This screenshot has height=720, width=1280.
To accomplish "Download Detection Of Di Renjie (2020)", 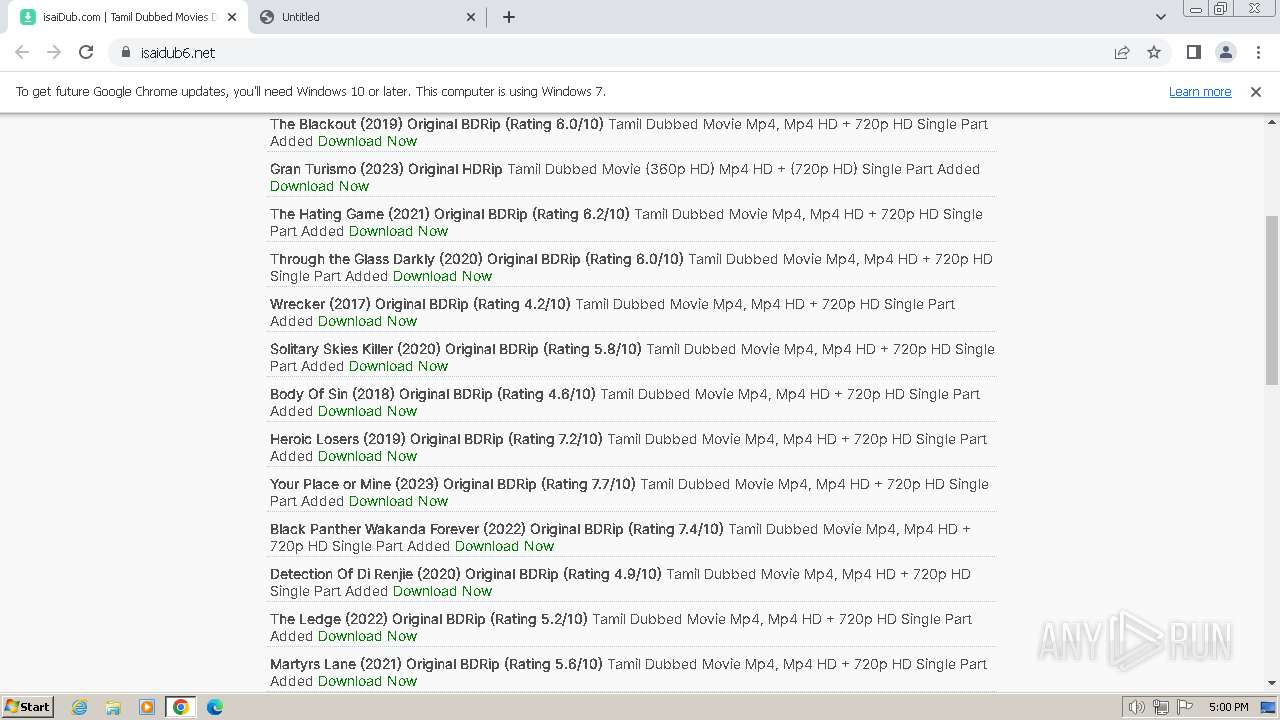I will (x=442, y=591).
